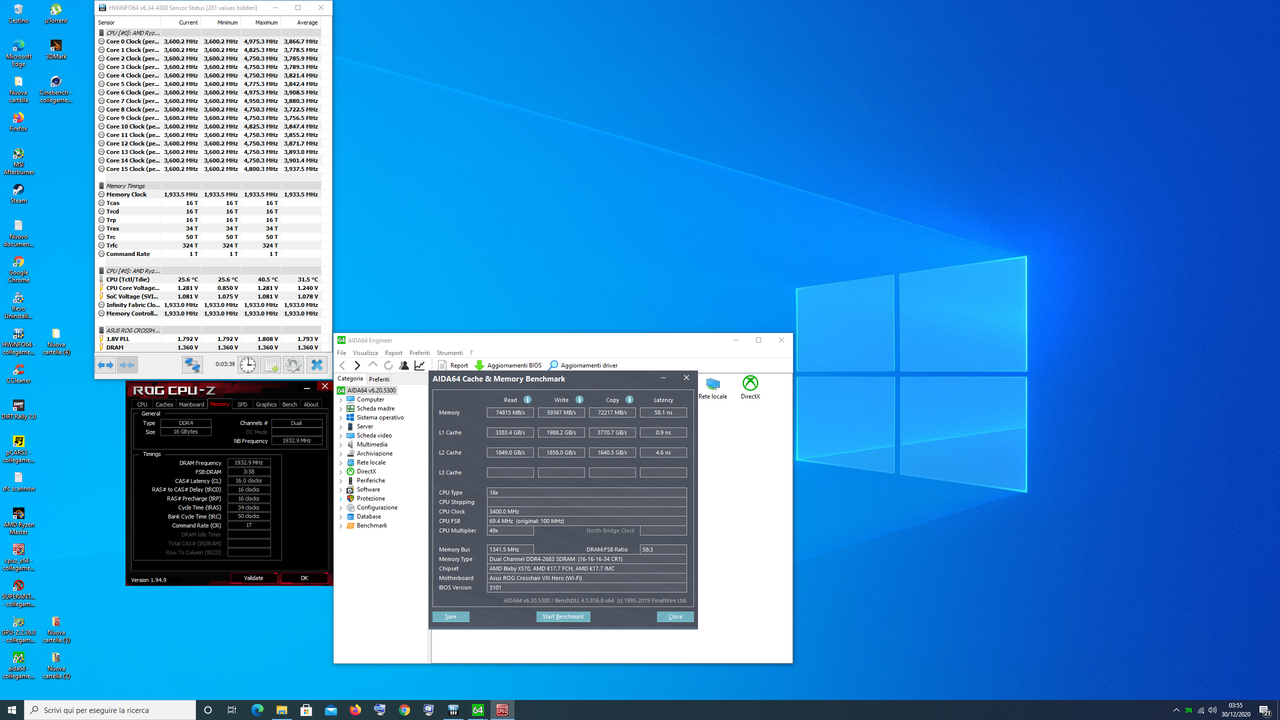Click the HWiNFO remote monitoring network icon

(193, 365)
